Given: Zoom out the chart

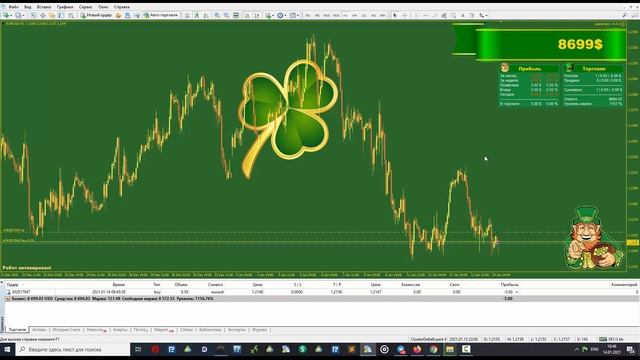Looking at the screenshot, I should coord(227,15).
